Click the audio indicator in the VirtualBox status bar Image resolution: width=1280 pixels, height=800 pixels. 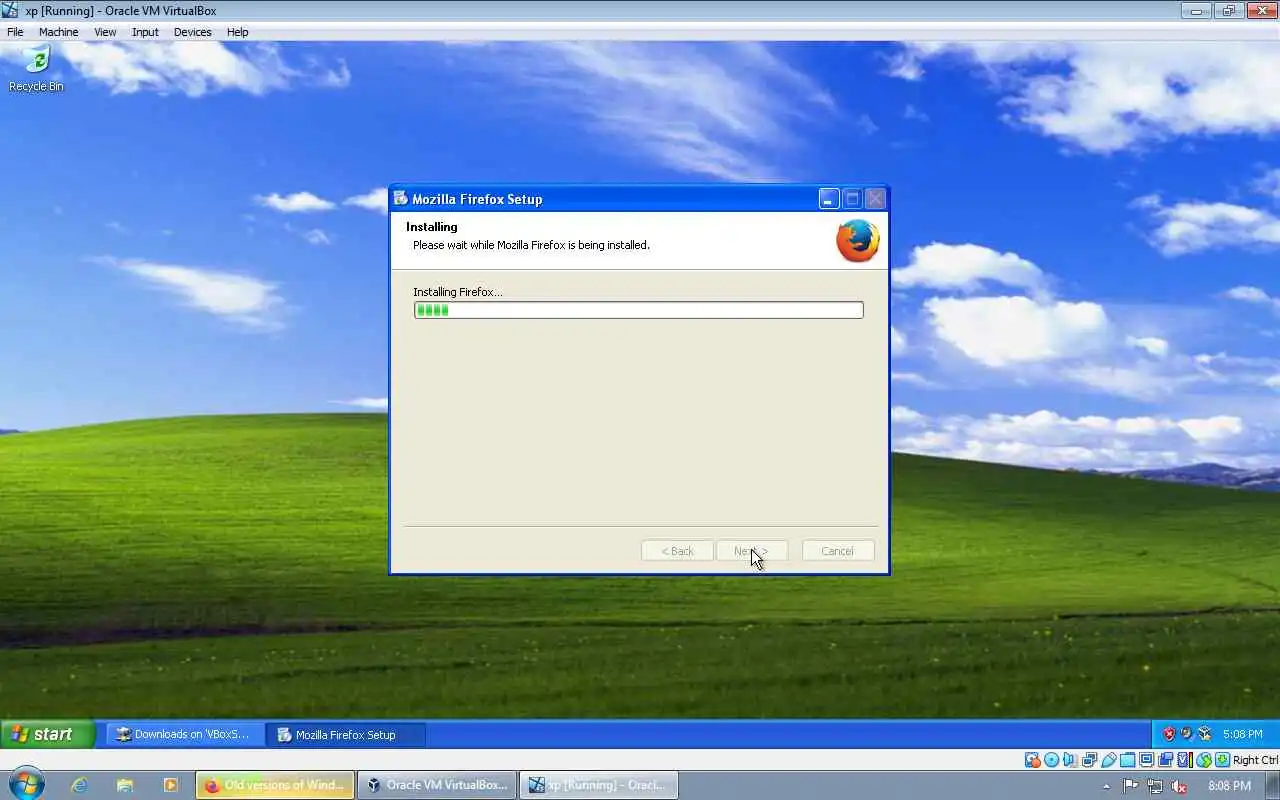point(1069,760)
